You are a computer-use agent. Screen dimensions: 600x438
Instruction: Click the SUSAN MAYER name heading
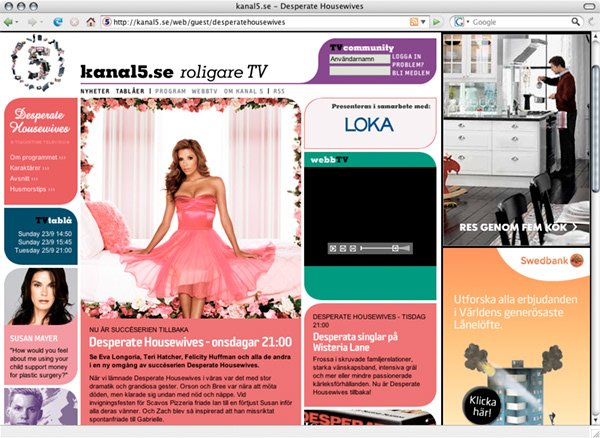pos(34,339)
